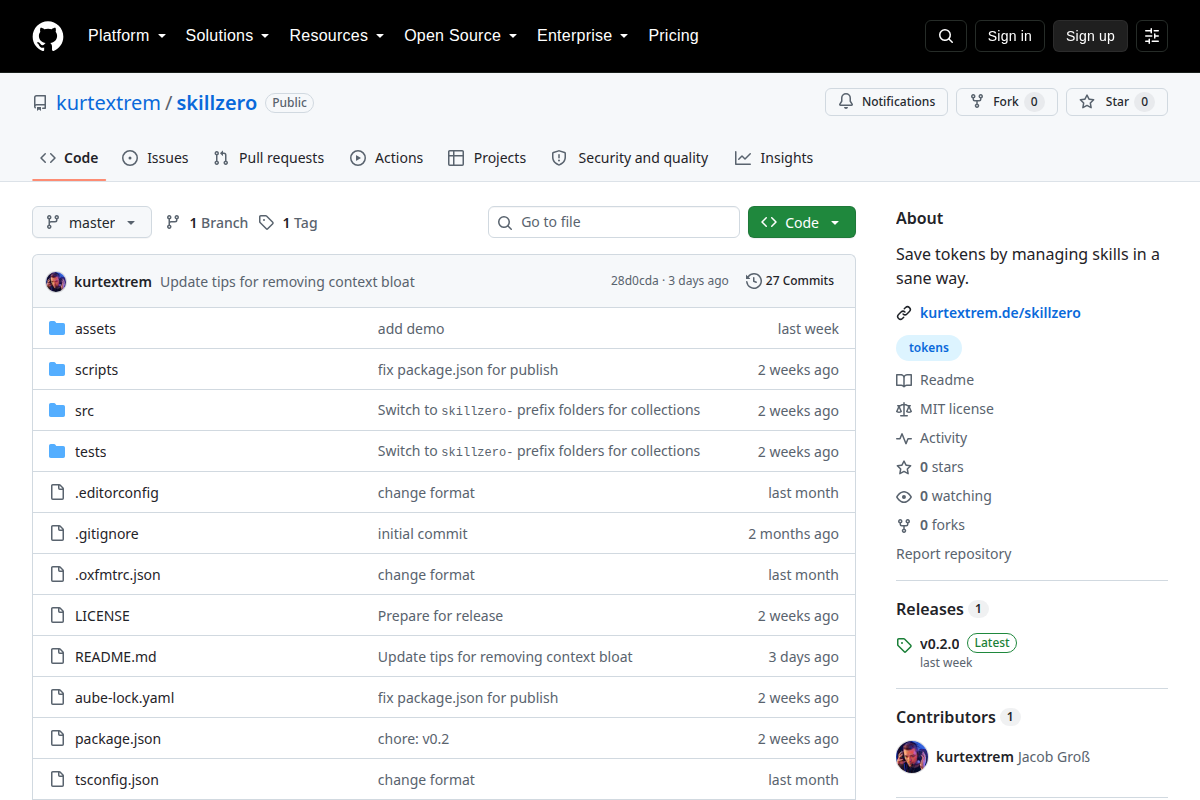Open commit hash 28d0cda
Image resolution: width=1200 pixels, height=800 pixels.
click(635, 281)
